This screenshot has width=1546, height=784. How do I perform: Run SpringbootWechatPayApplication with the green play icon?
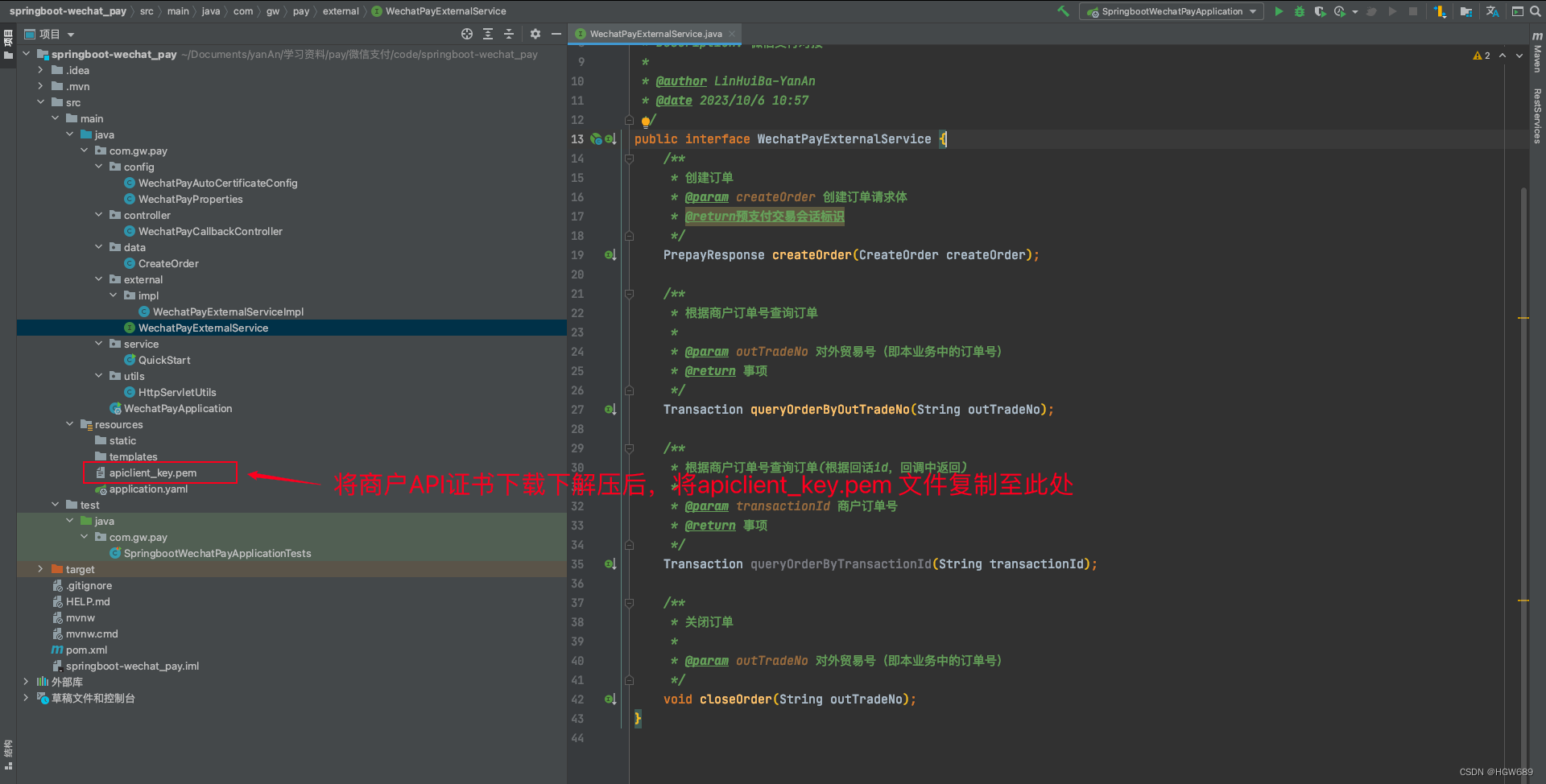click(x=1279, y=11)
